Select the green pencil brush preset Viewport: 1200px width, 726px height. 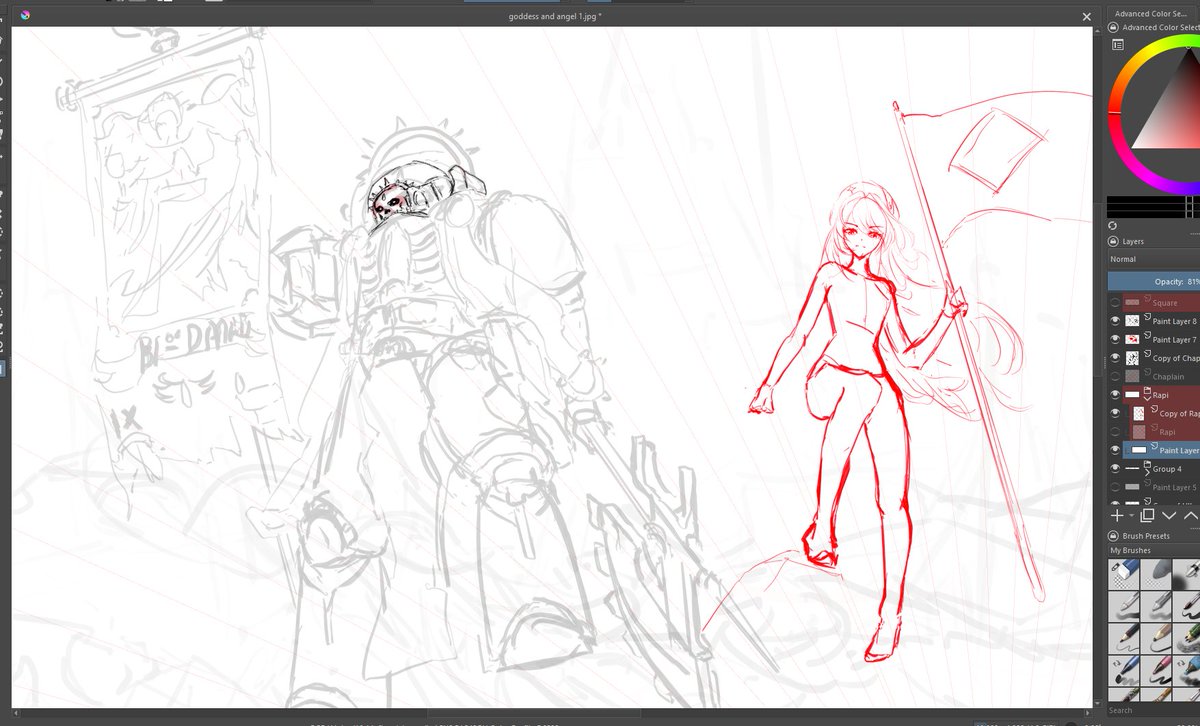coord(1187,637)
